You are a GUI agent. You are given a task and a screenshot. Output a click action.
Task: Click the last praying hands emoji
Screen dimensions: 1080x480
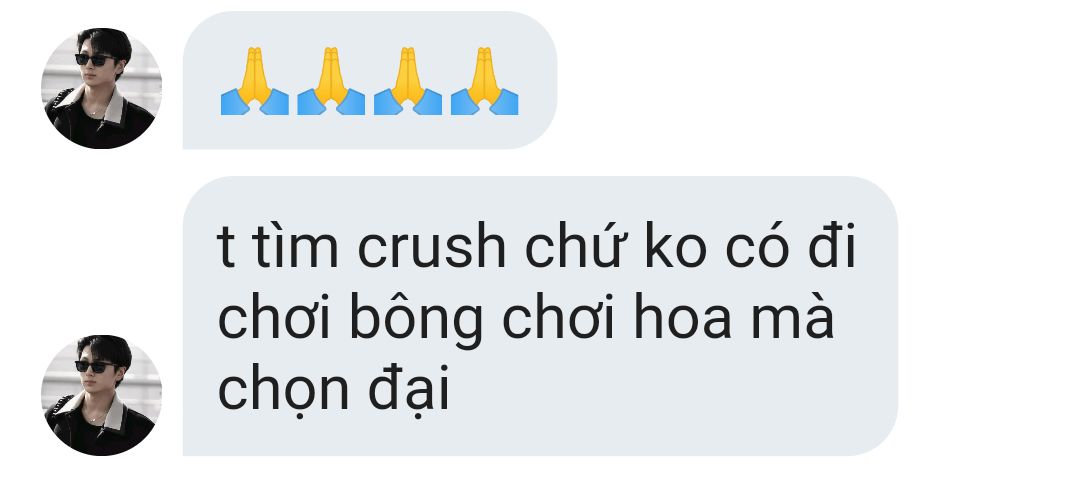484,81
